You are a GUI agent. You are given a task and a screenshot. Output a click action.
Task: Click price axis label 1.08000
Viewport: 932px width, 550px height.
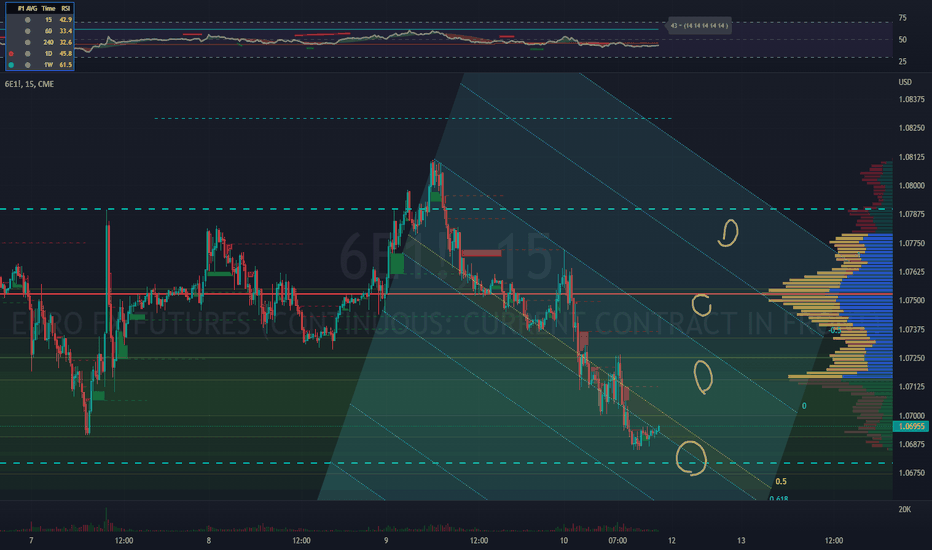(x=911, y=186)
